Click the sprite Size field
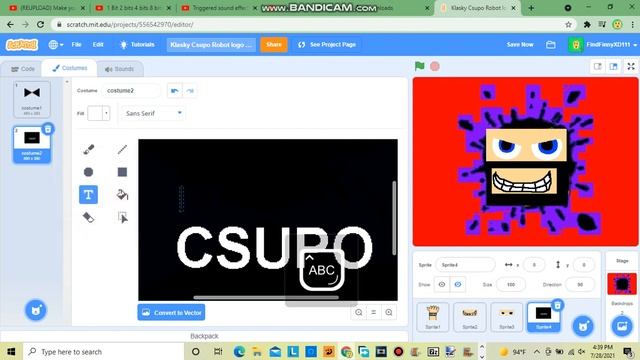Viewport: 640px width, 360px height. tap(511, 284)
